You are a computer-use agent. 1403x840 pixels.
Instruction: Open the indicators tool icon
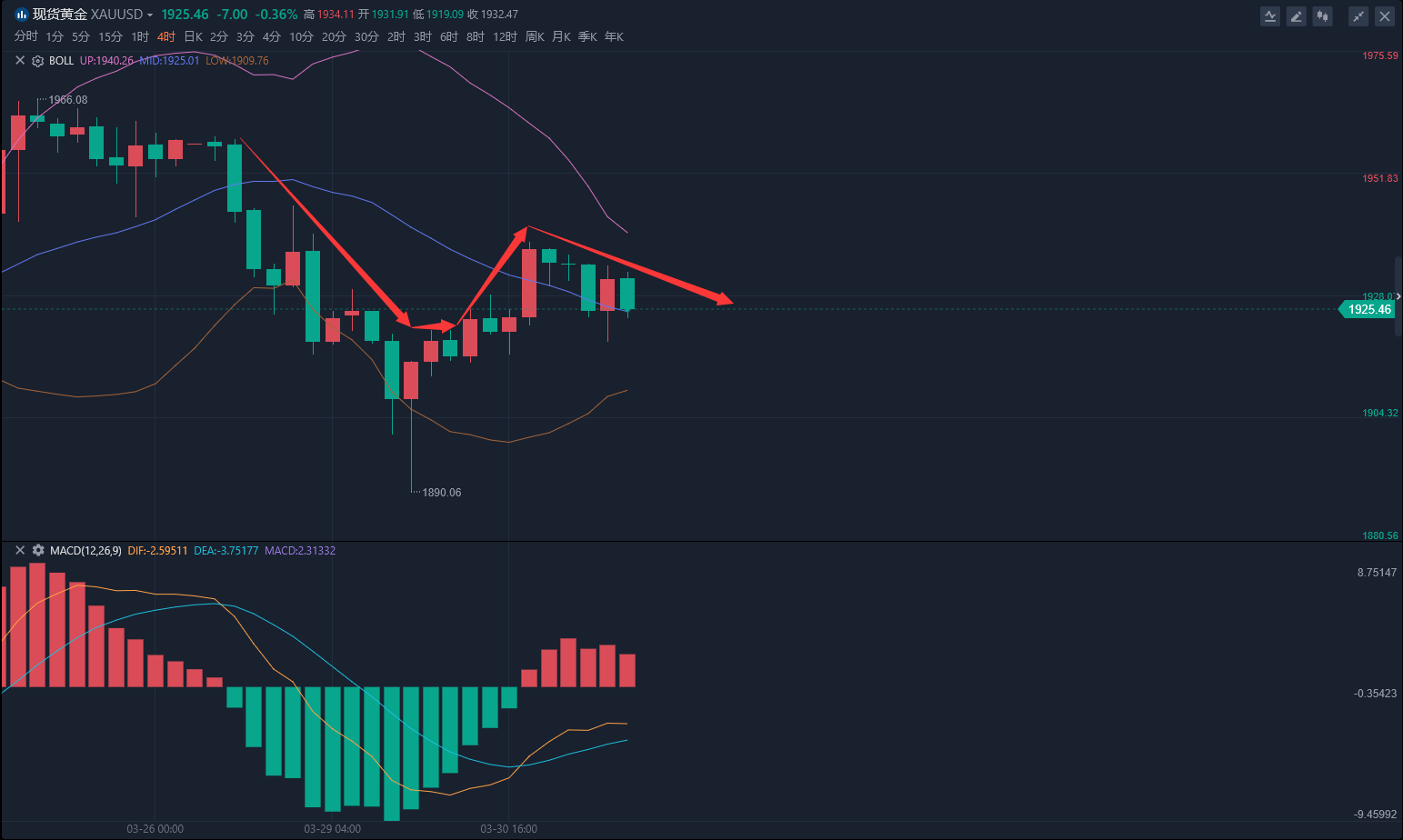(x=1270, y=15)
